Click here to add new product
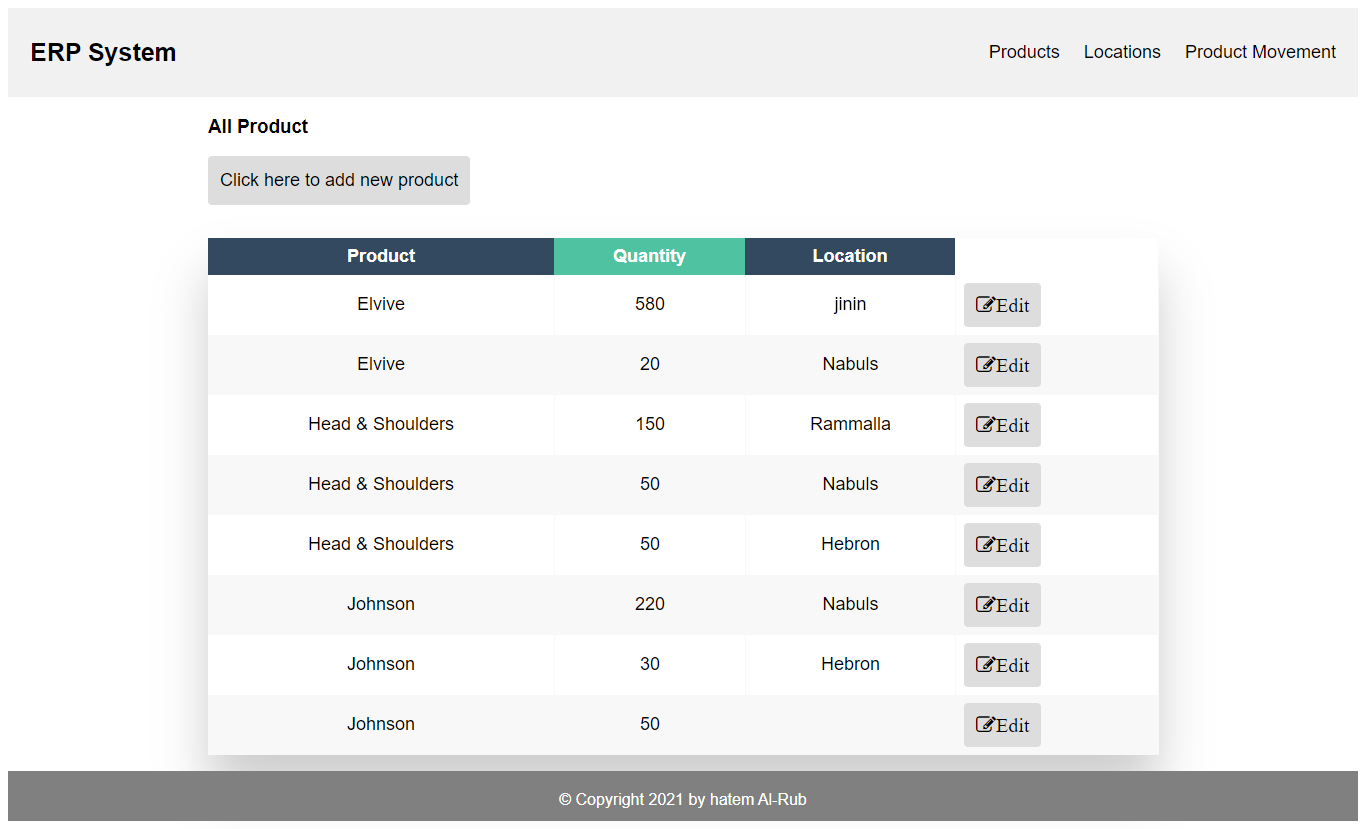This screenshot has height=829, width=1366. (338, 180)
